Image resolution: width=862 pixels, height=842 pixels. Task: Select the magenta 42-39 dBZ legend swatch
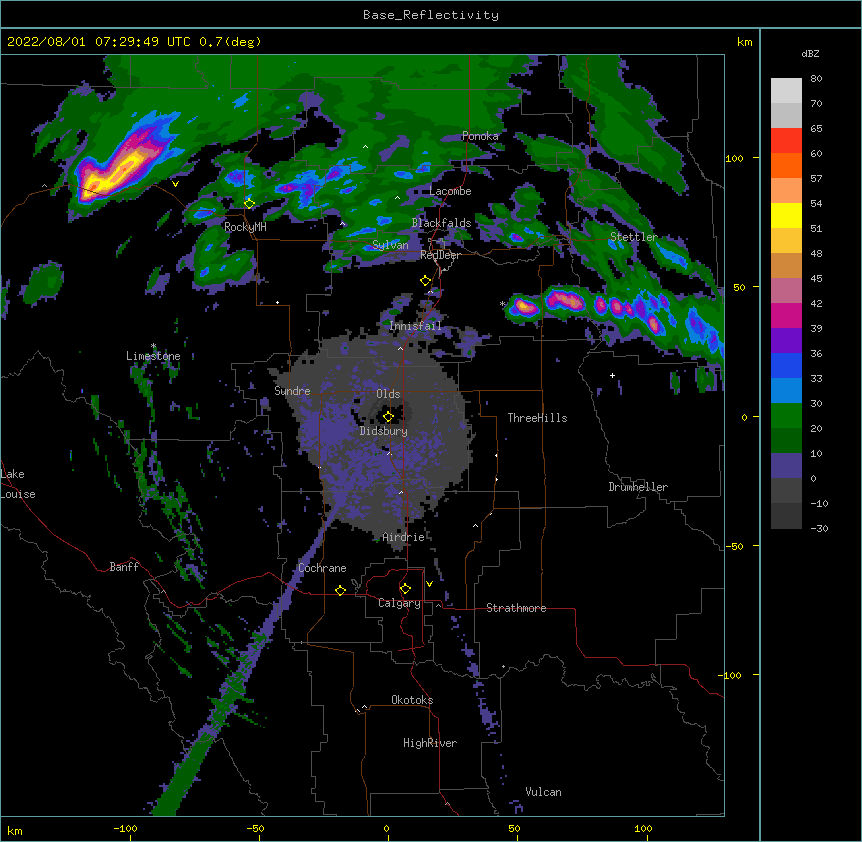click(786, 315)
